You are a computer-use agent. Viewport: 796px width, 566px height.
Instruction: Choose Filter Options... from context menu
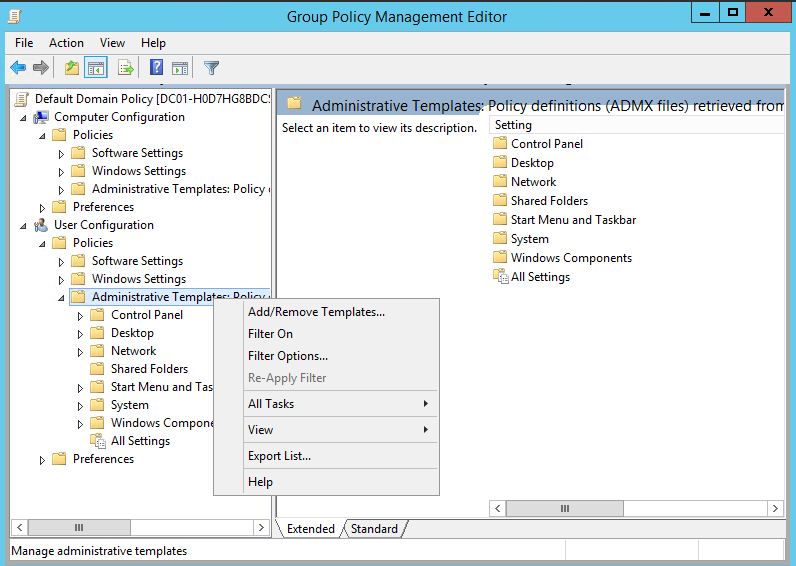tap(326, 356)
